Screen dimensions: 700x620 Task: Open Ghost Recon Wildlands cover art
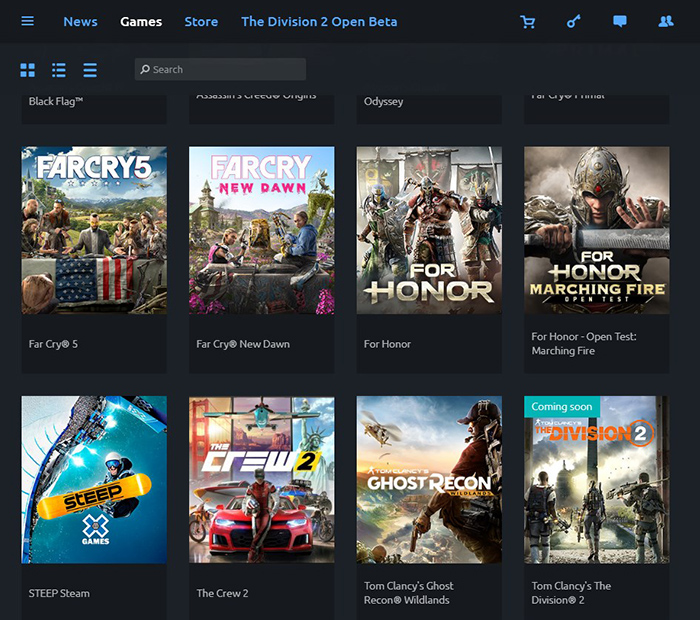[x=429, y=480]
